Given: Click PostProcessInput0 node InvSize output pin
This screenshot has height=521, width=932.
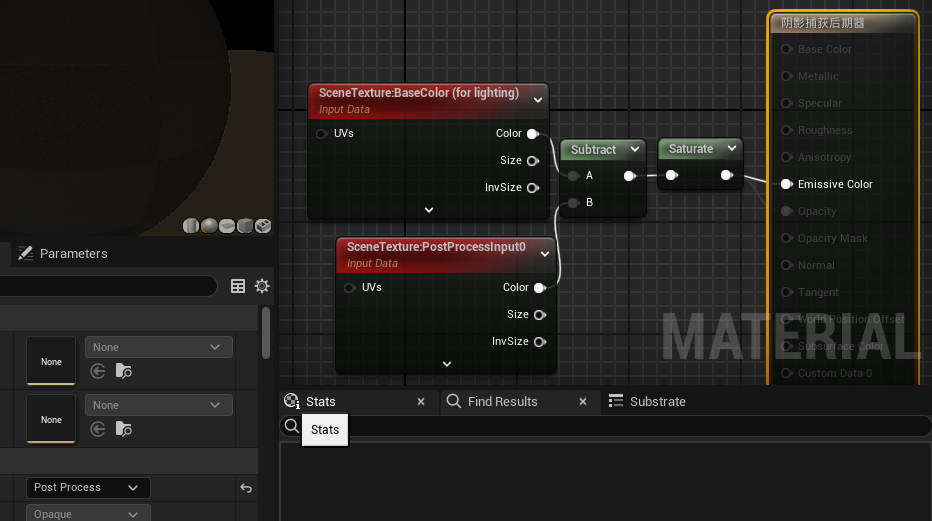Looking at the screenshot, I should [540, 342].
